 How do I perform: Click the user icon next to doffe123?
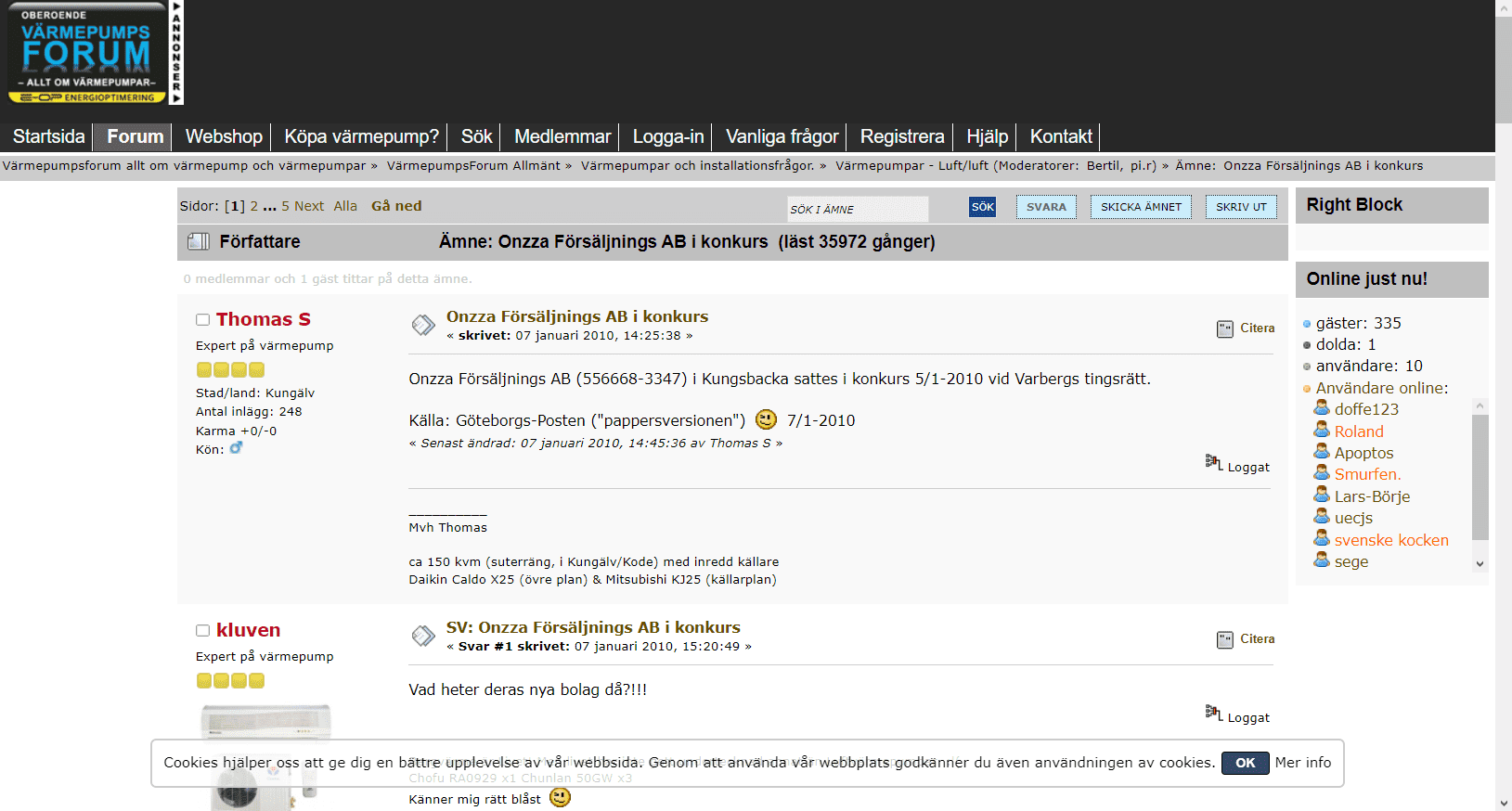point(1322,408)
